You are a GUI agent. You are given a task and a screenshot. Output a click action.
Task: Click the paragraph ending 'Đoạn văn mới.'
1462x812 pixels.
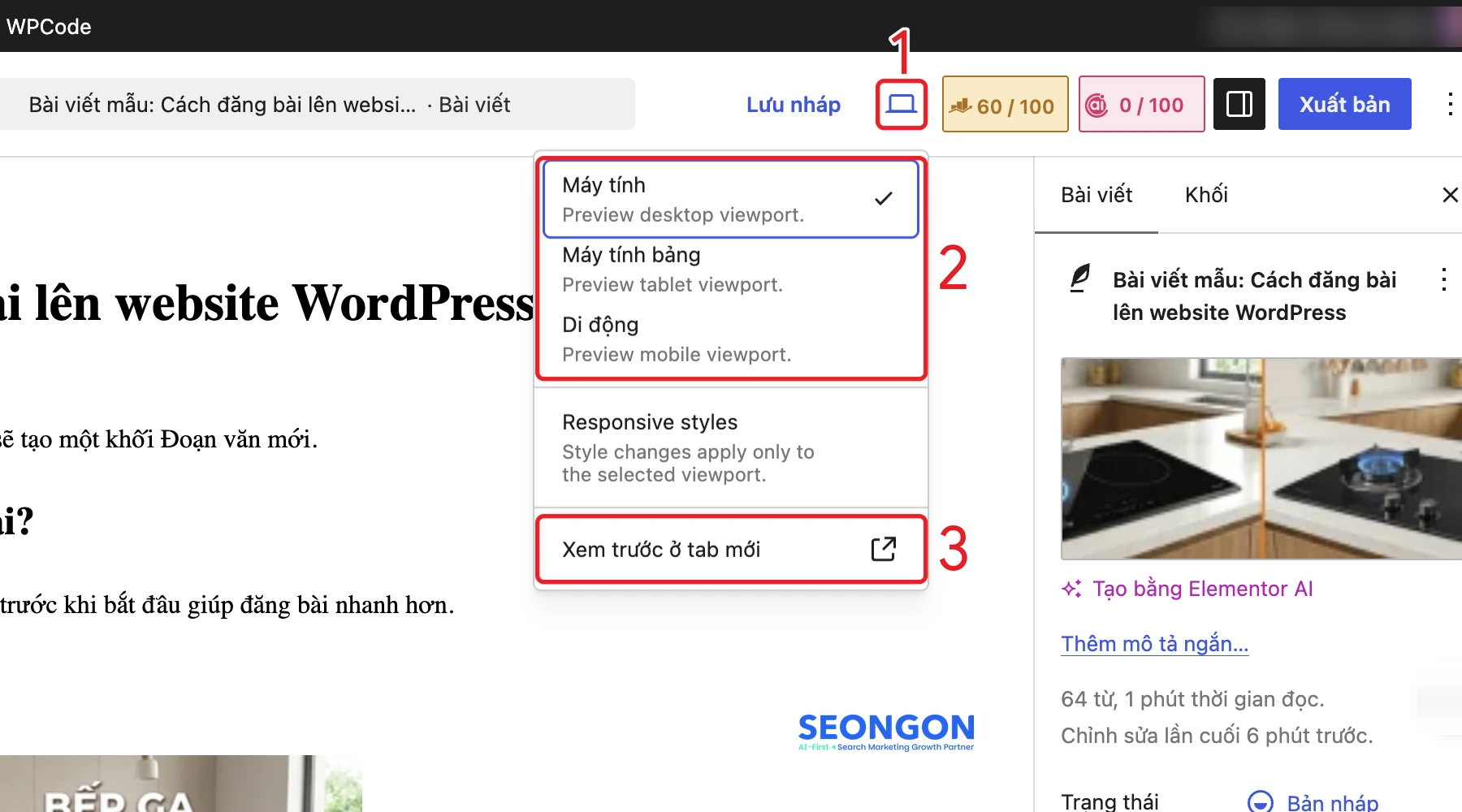(x=158, y=439)
